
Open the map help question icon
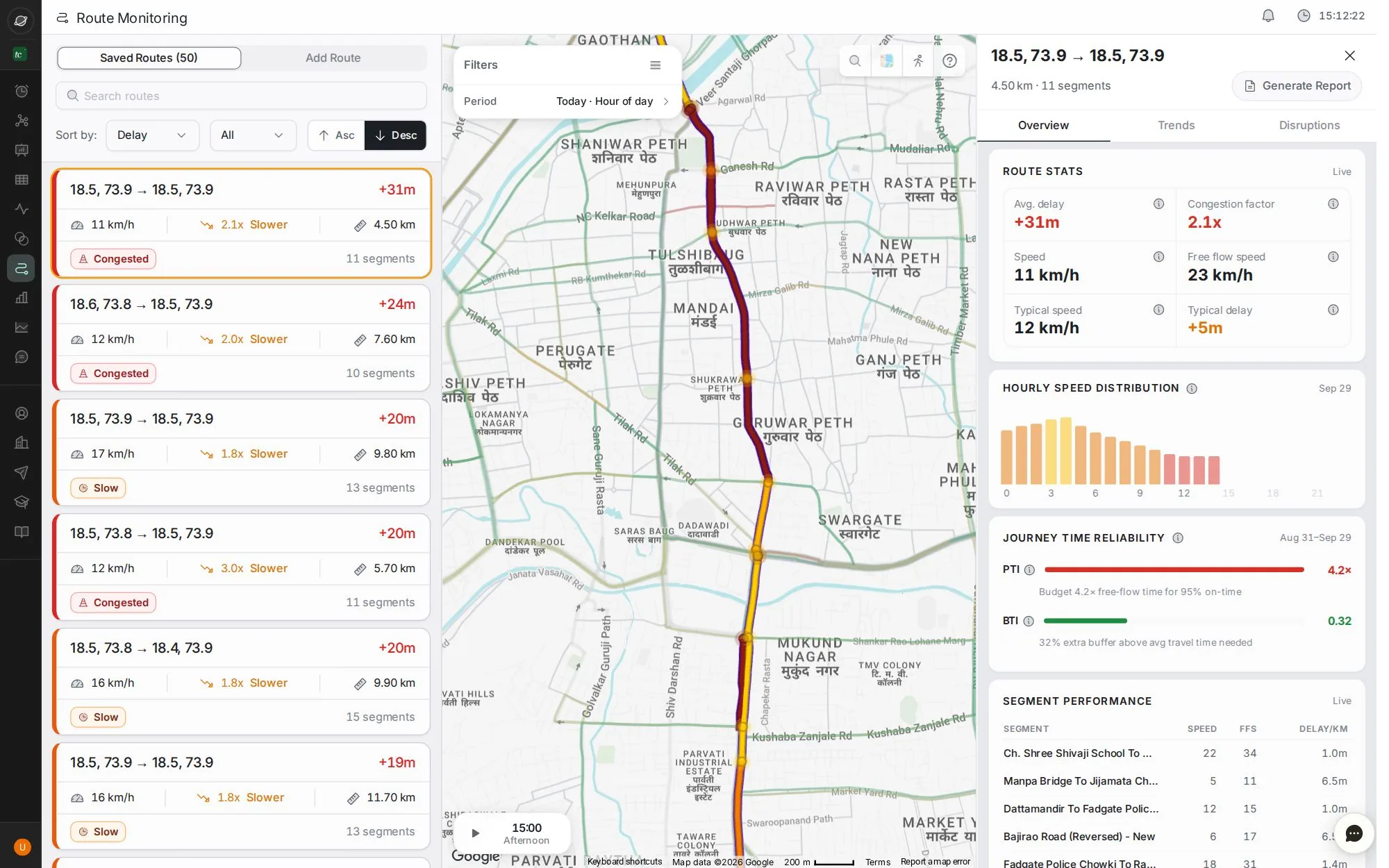(x=949, y=61)
